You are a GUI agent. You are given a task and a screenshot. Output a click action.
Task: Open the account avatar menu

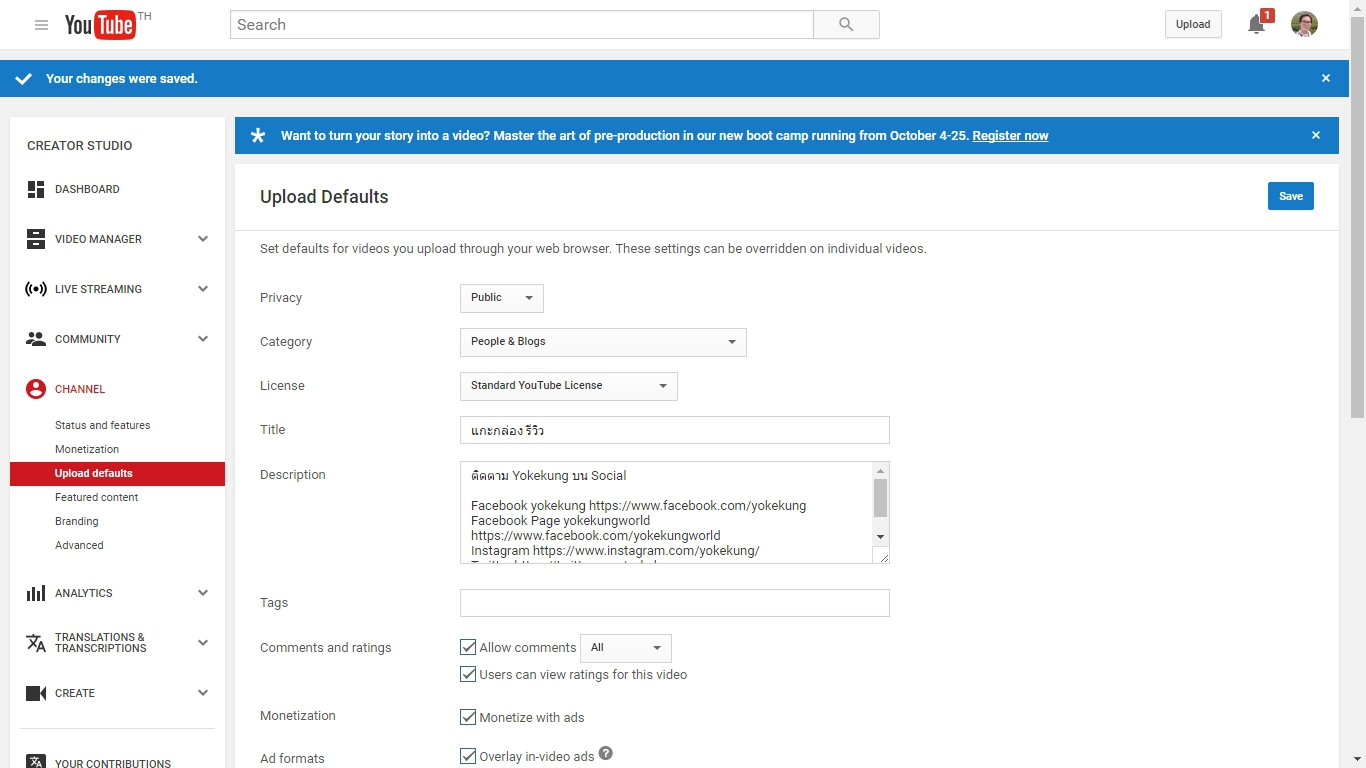click(x=1304, y=25)
